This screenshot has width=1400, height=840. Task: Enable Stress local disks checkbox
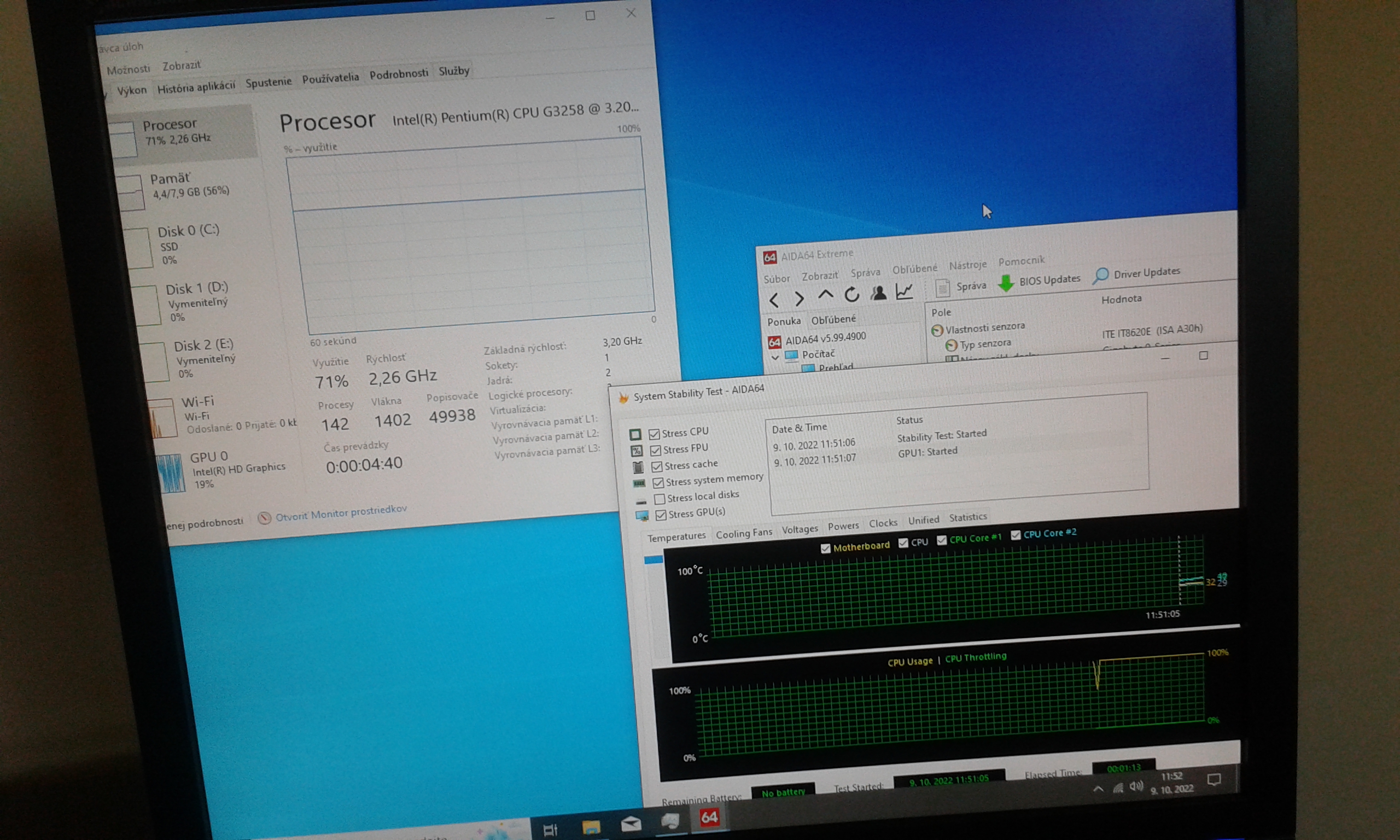click(x=659, y=499)
